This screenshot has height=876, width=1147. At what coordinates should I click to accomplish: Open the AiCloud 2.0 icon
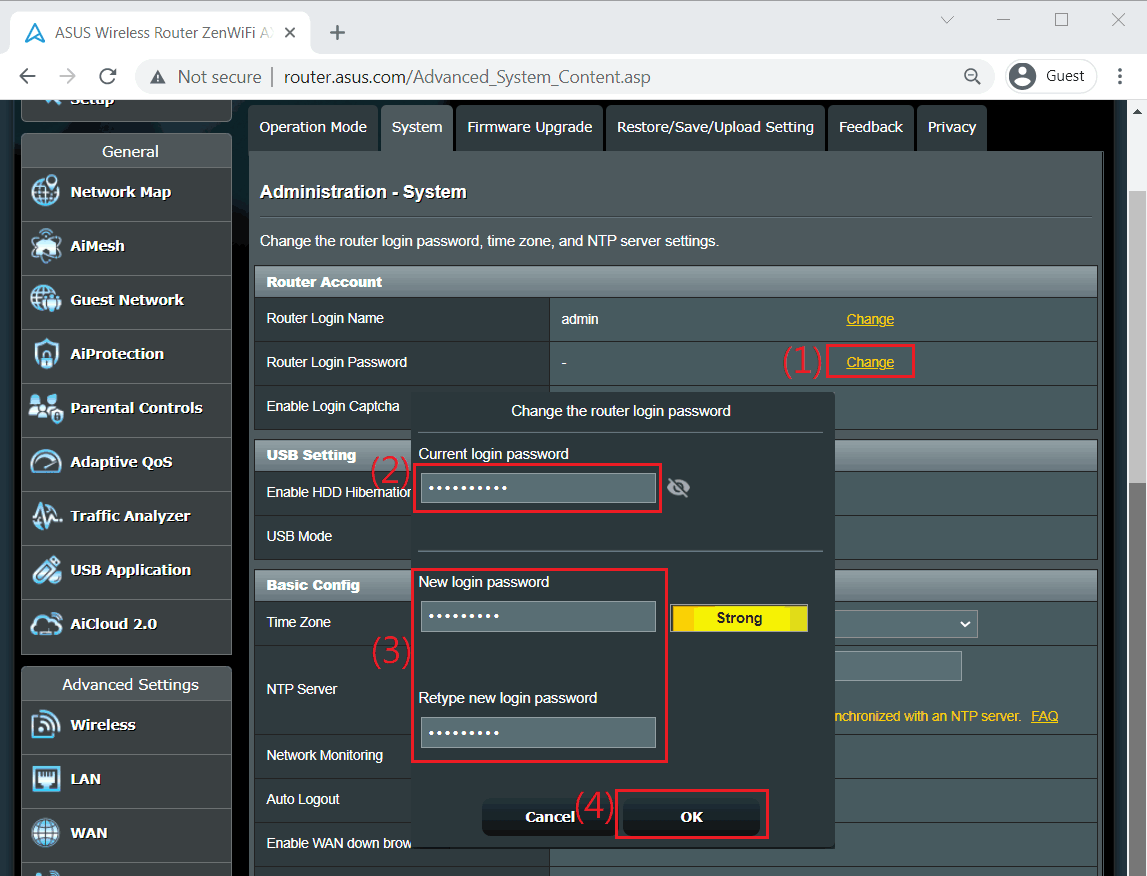(46, 624)
